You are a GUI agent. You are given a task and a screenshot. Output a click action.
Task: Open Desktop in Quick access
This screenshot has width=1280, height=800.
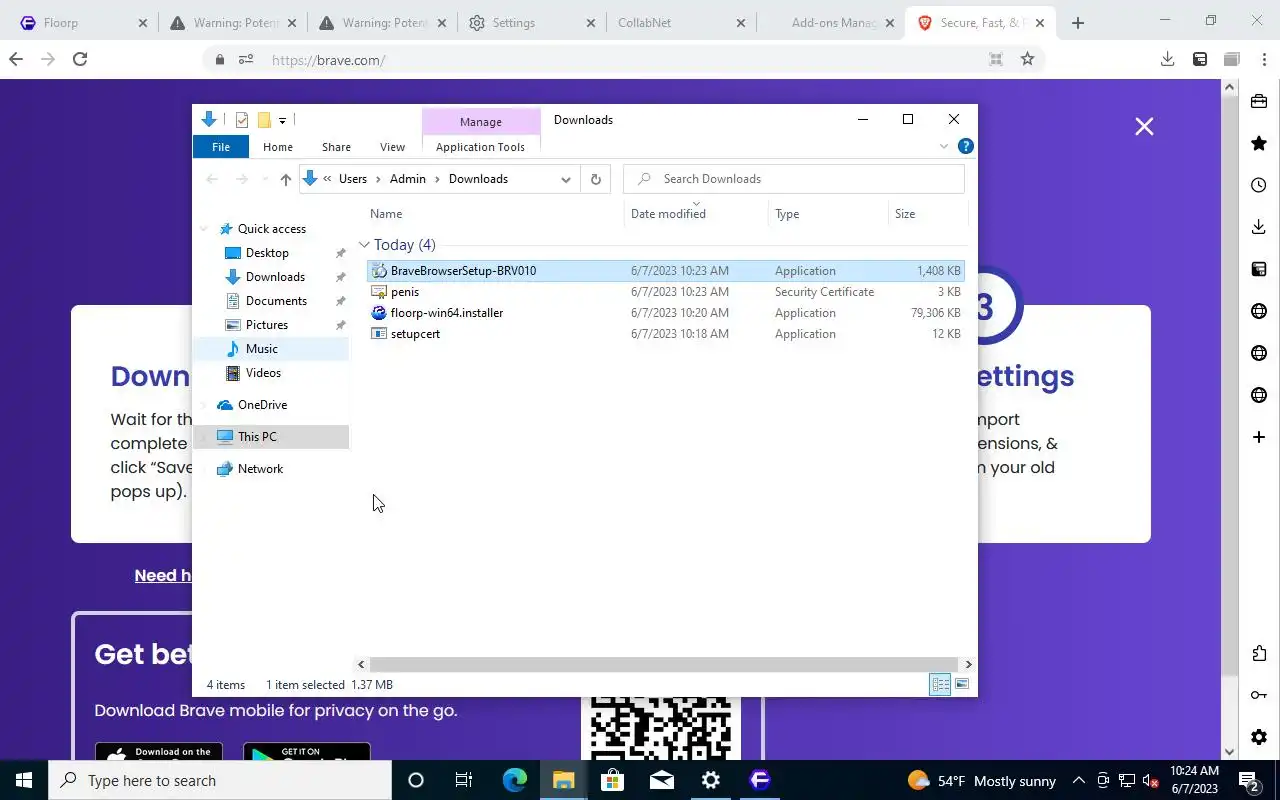[267, 253]
